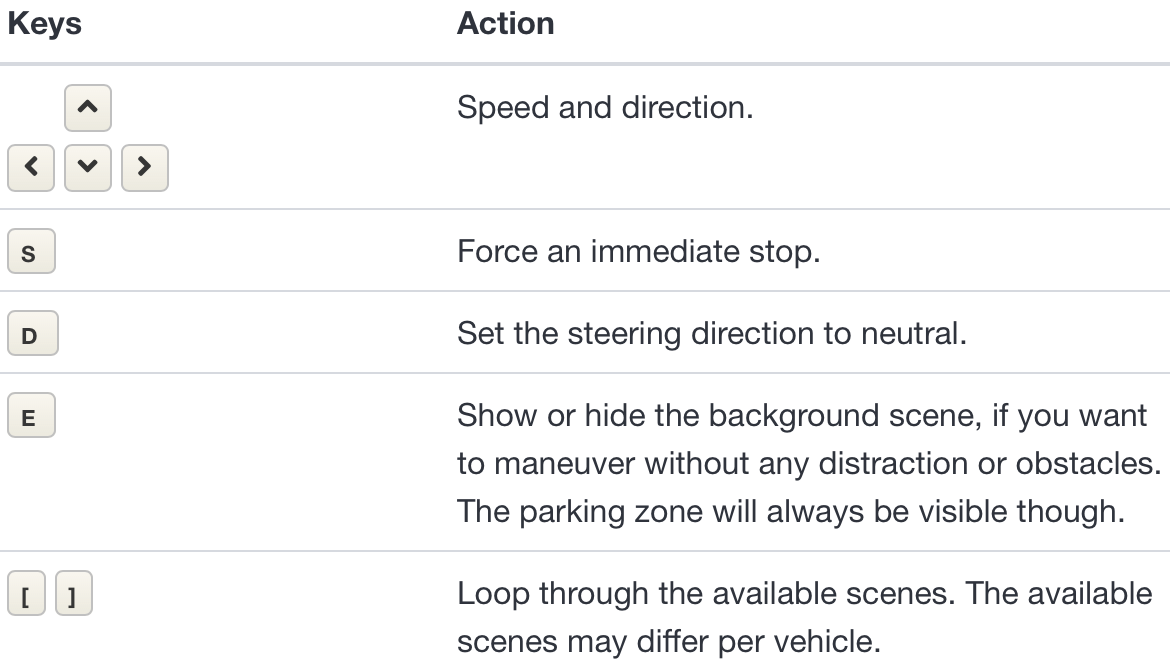Screen dimensions: 1170x666
Task: Click the left arrow key icon
Action: tap(31, 168)
